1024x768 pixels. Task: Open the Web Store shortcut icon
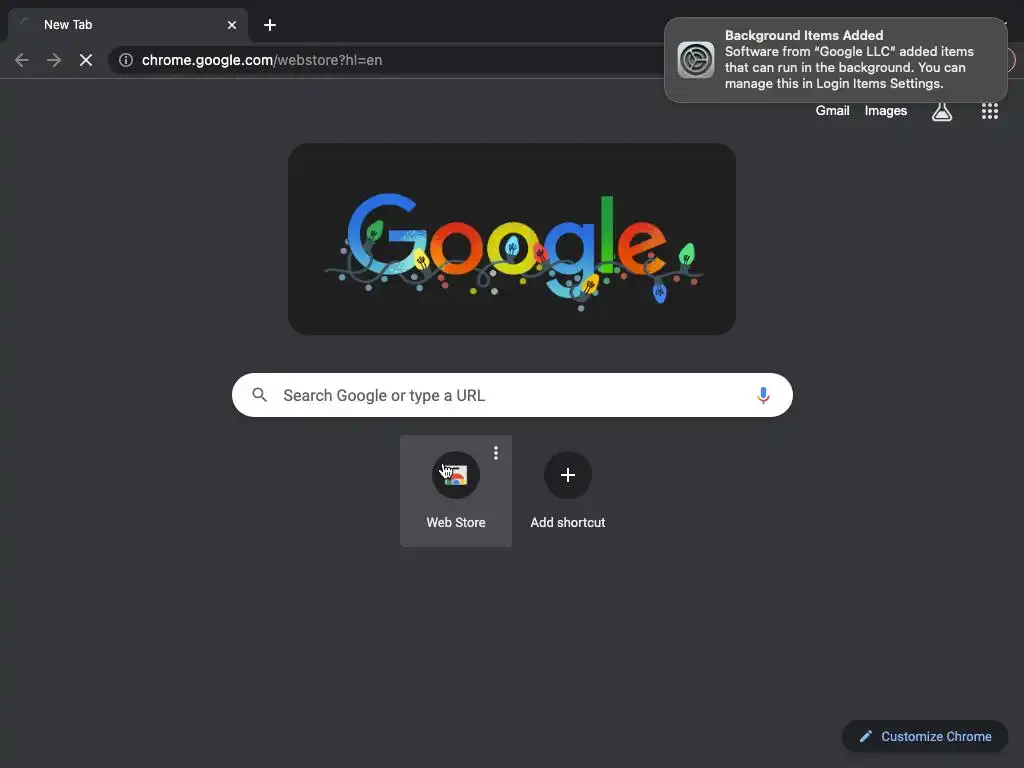456,475
